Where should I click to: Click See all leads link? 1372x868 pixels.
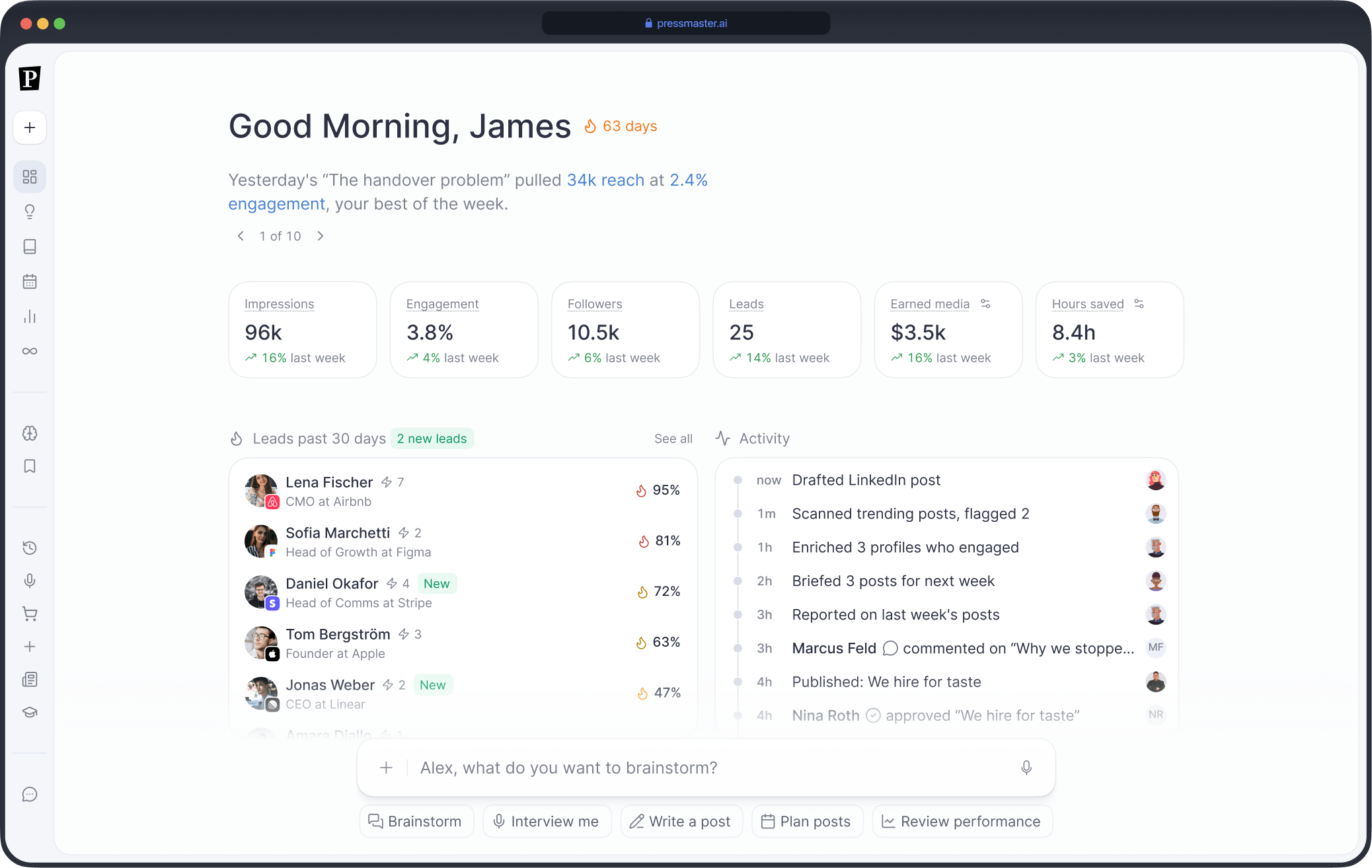pyautogui.click(x=673, y=439)
